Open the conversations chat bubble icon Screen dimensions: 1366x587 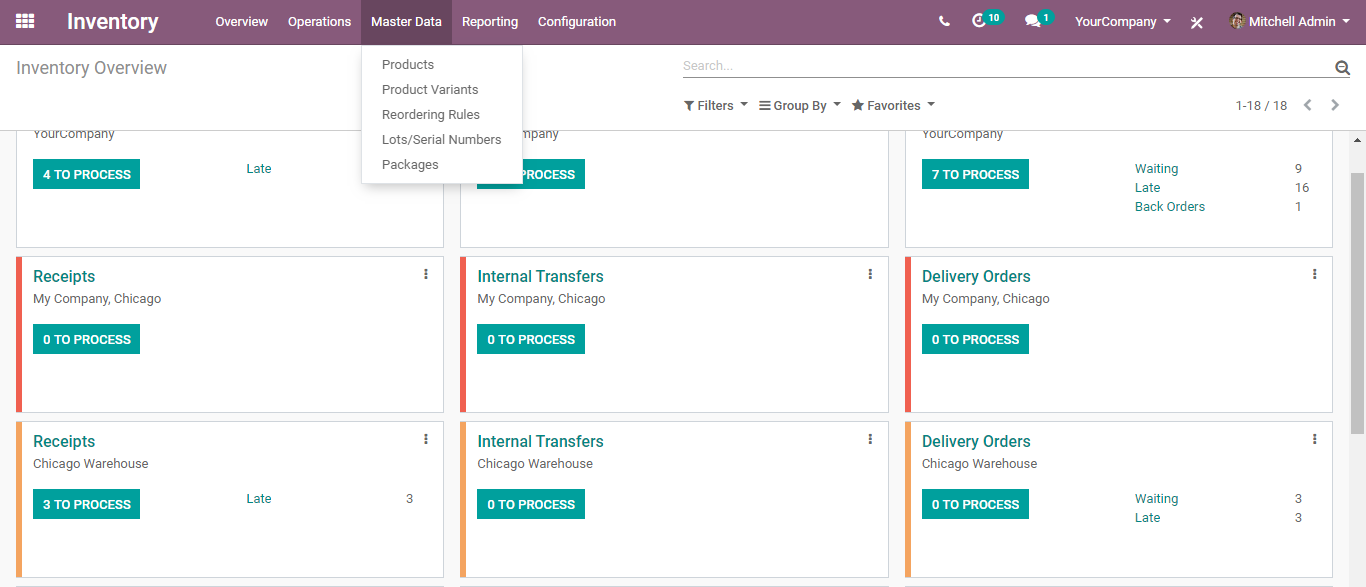pyautogui.click(x=1032, y=21)
